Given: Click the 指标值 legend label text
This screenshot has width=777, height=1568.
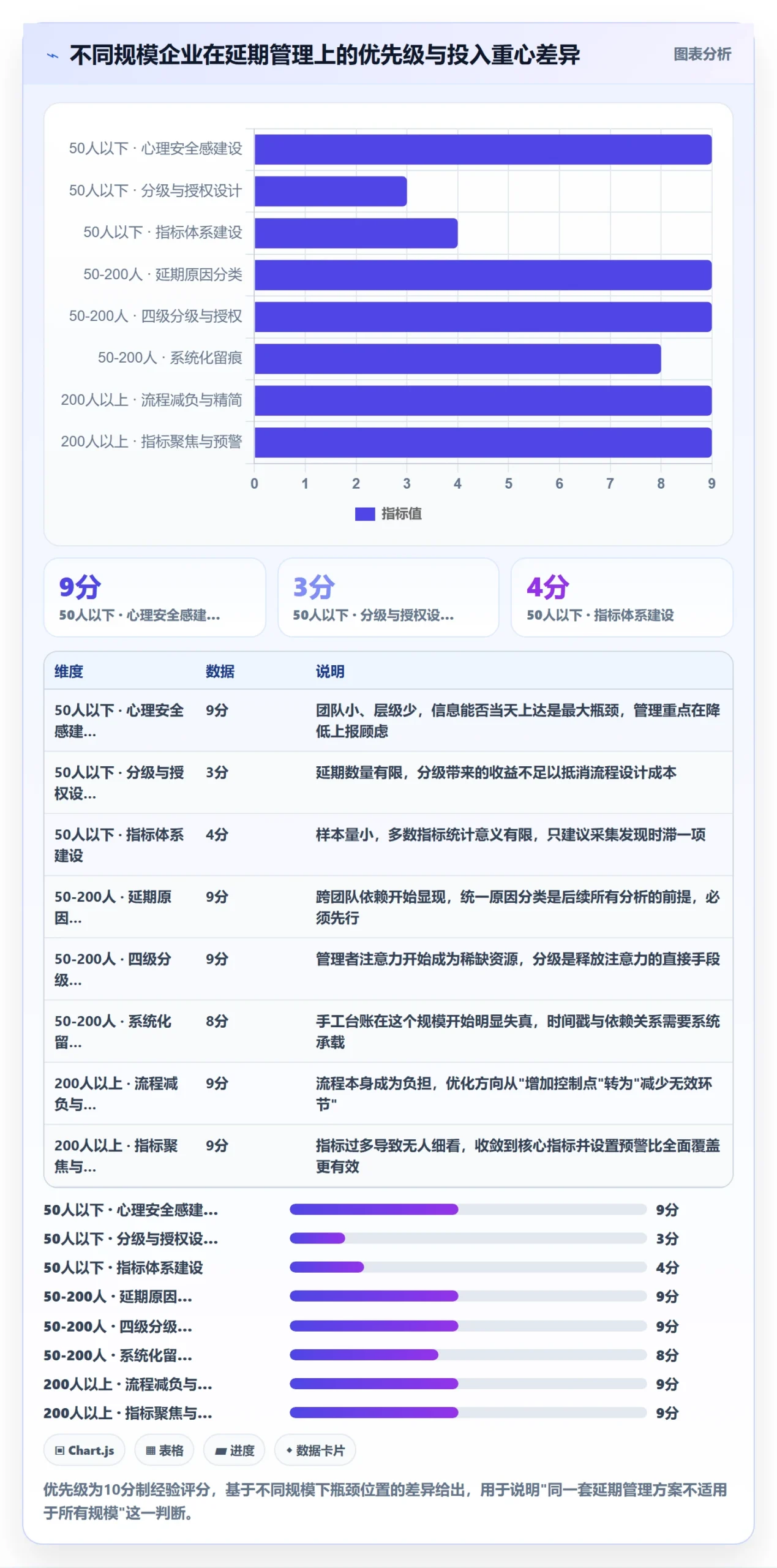Looking at the screenshot, I should (401, 514).
